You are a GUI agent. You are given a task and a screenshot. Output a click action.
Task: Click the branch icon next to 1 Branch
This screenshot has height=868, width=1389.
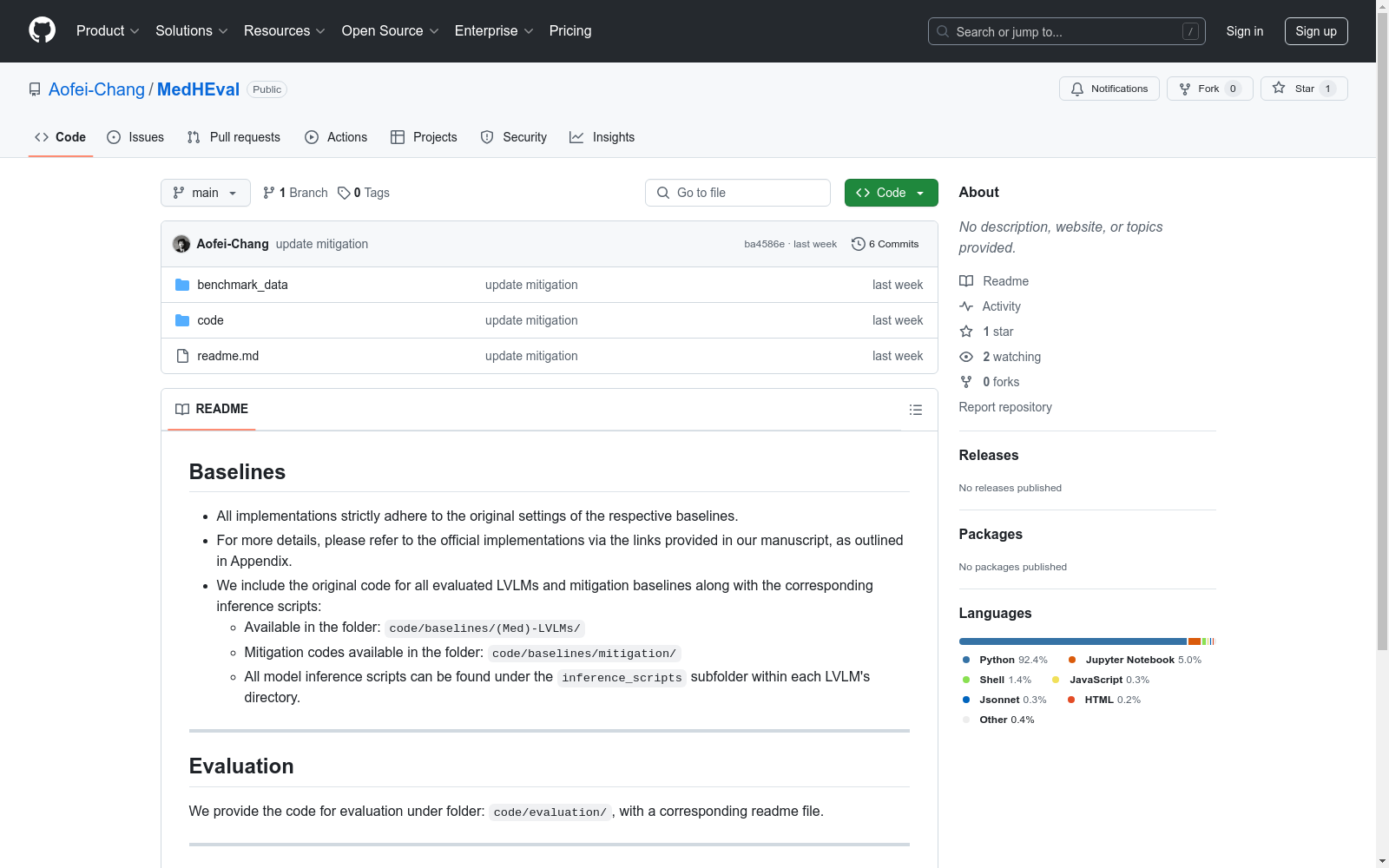coord(269,193)
